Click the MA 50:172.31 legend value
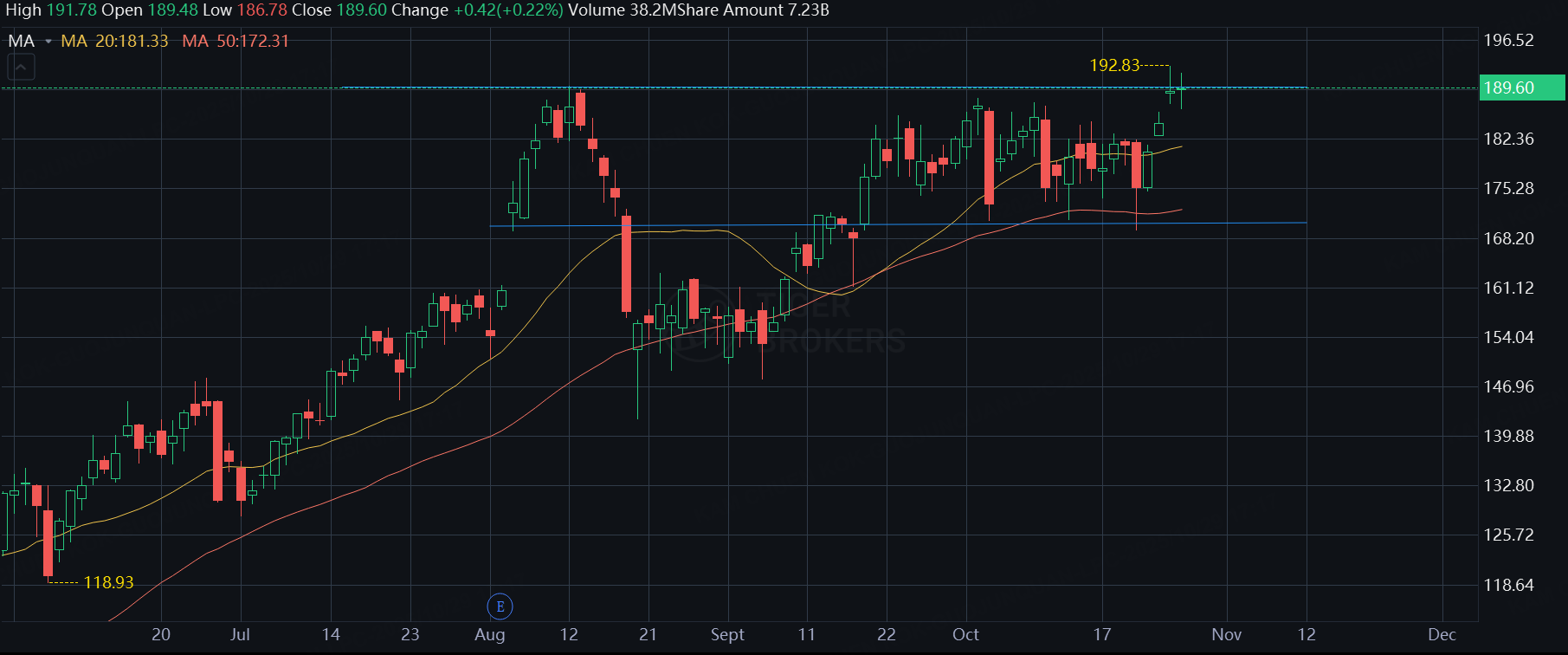 coord(236,41)
